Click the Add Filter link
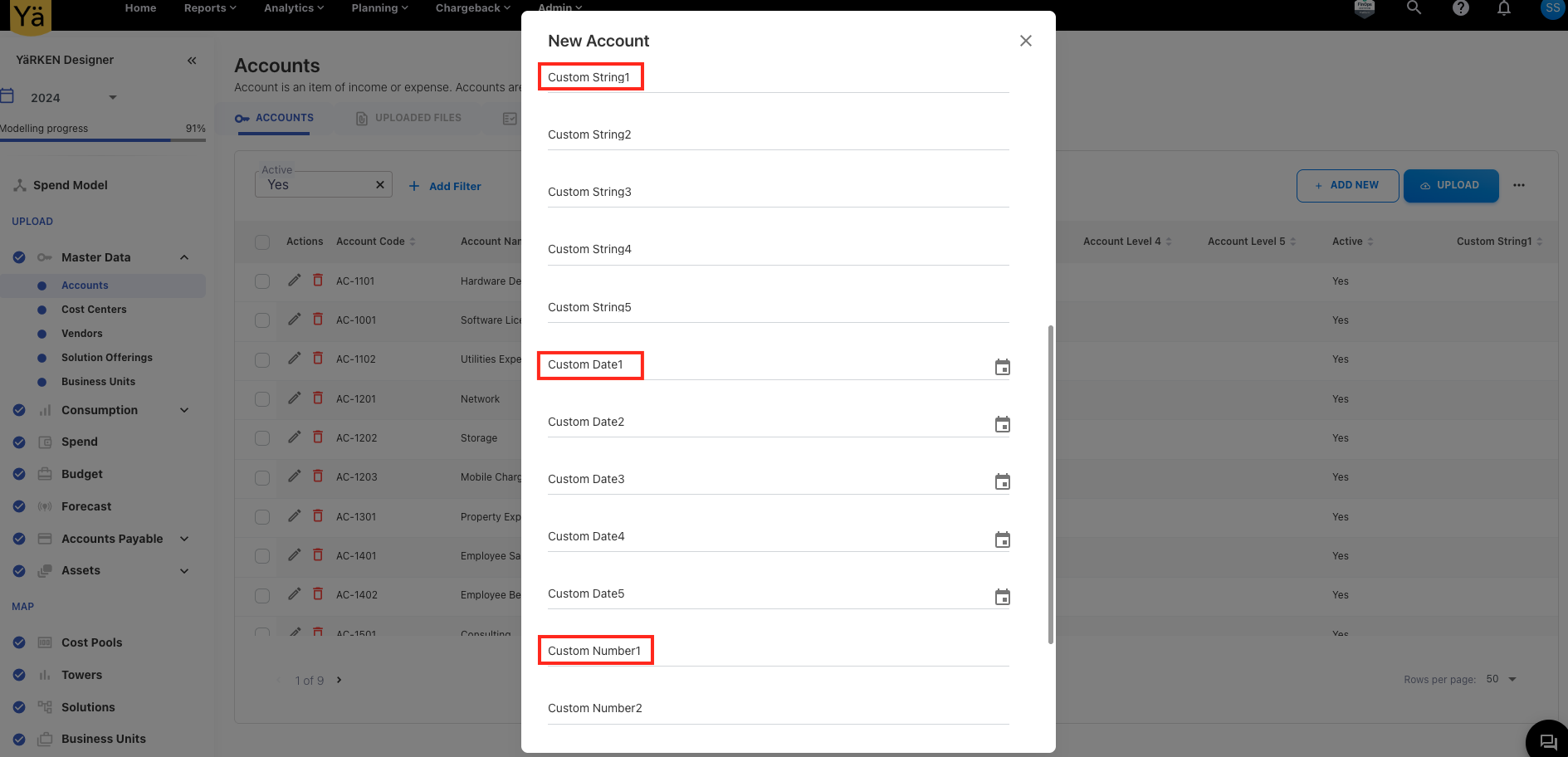Image resolution: width=1568 pixels, height=757 pixels. tap(446, 186)
